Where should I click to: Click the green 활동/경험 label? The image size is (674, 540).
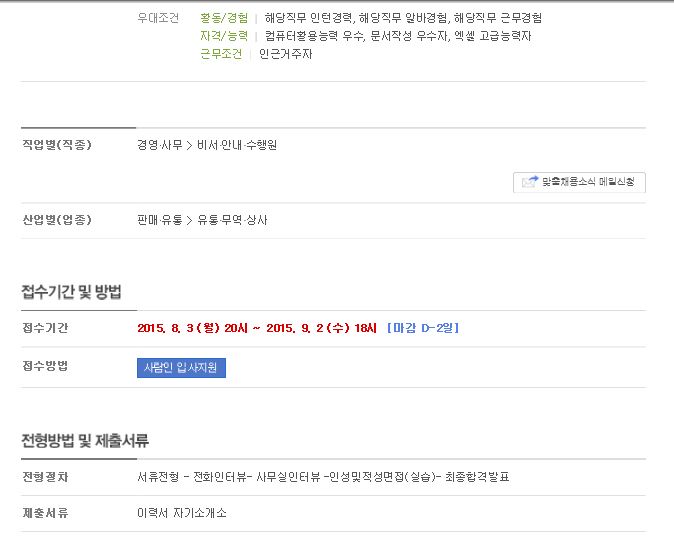click(x=224, y=18)
